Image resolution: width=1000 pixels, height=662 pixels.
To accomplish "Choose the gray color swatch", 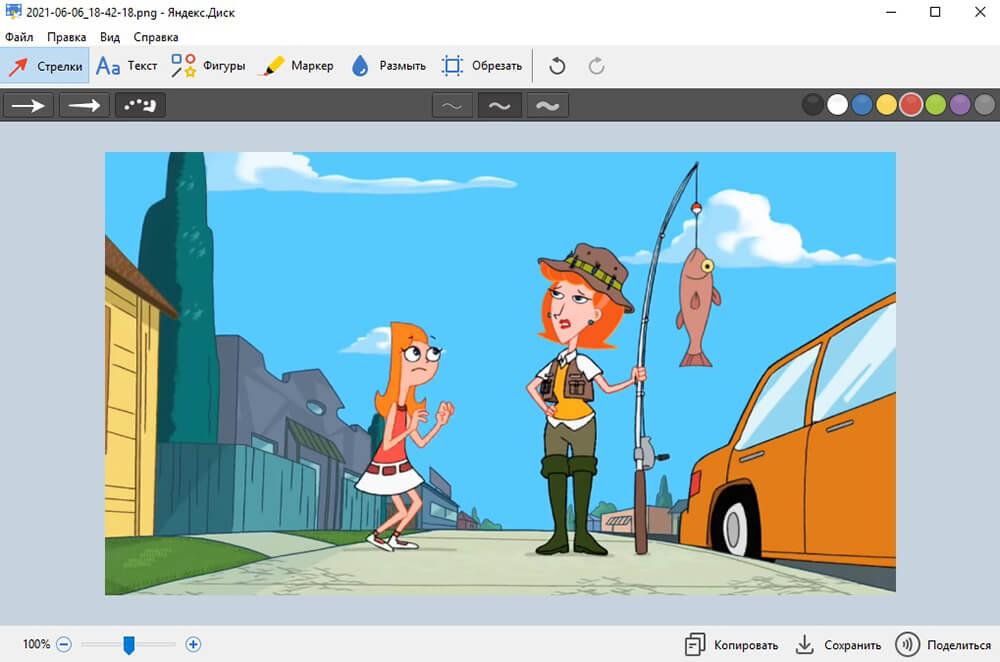I will click(985, 105).
